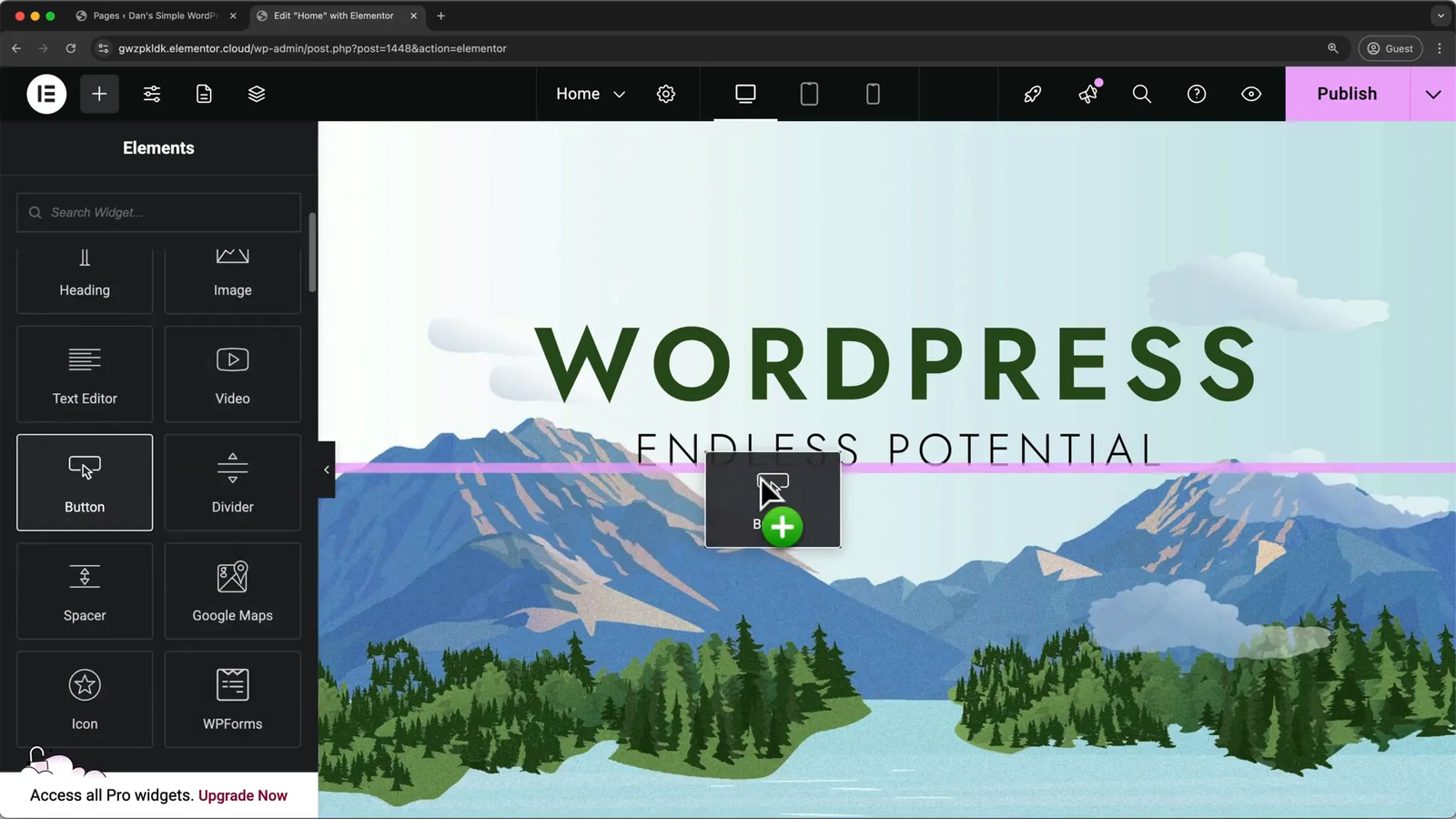Open the Finder search icon

coord(1142,94)
